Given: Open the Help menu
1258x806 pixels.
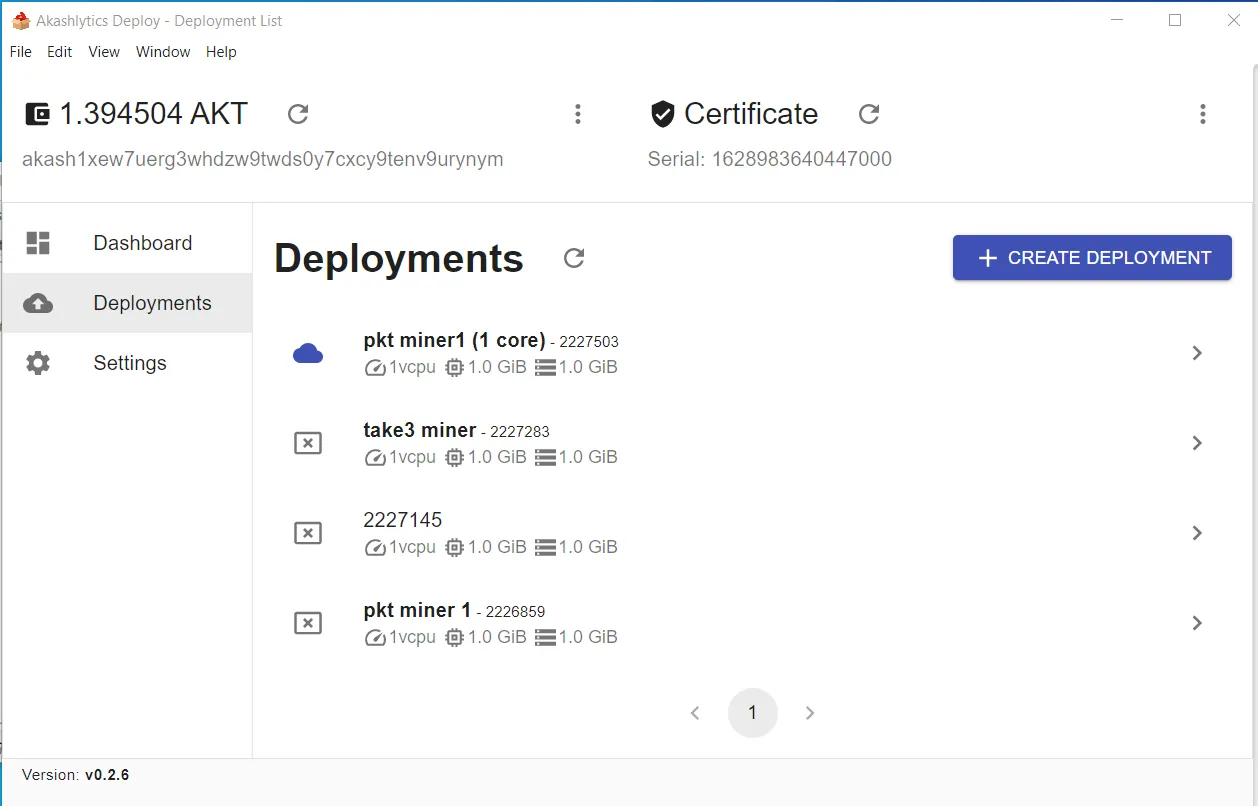Looking at the screenshot, I should click(221, 52).
